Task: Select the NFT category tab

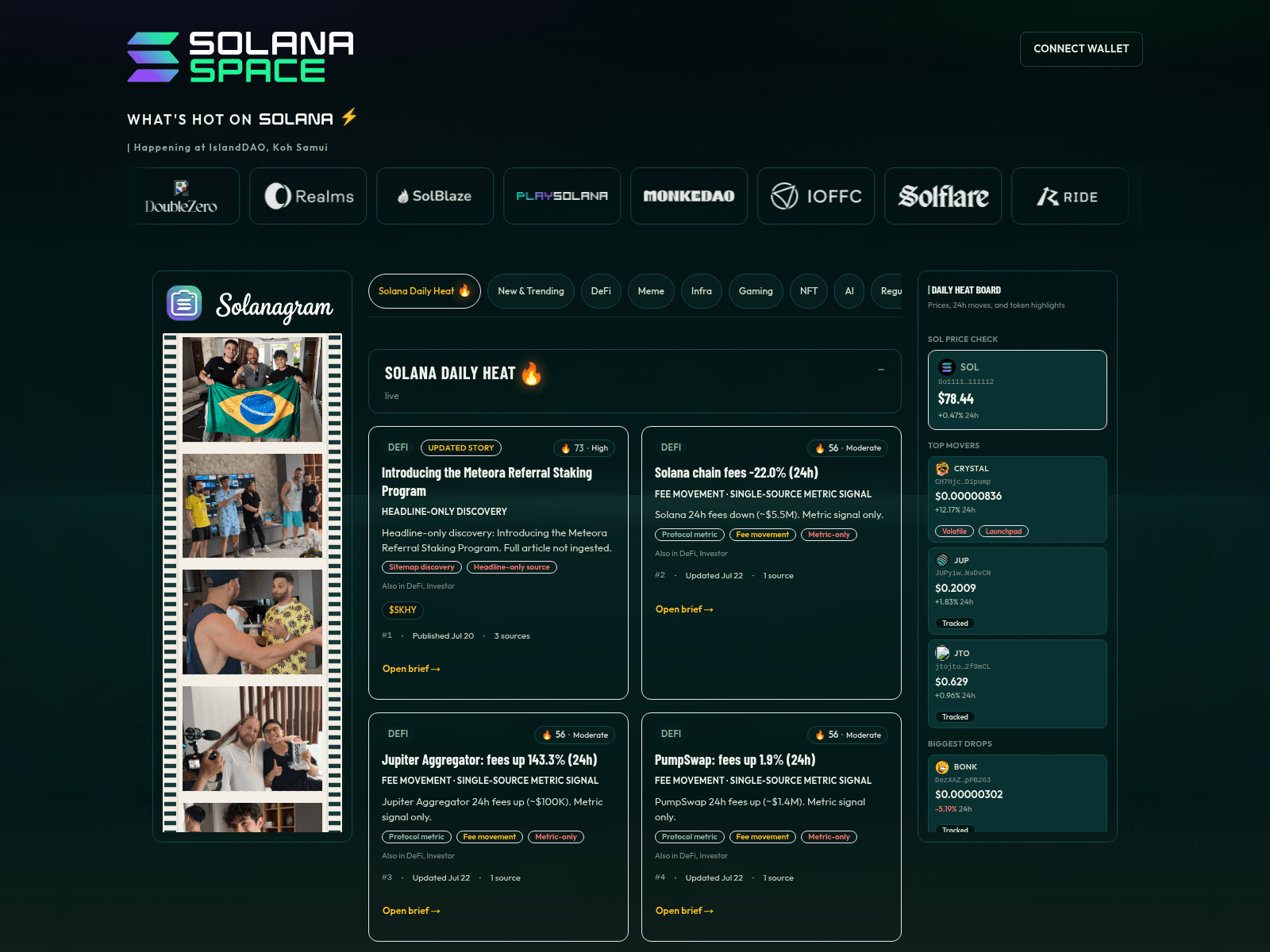Action: [809, 291]
